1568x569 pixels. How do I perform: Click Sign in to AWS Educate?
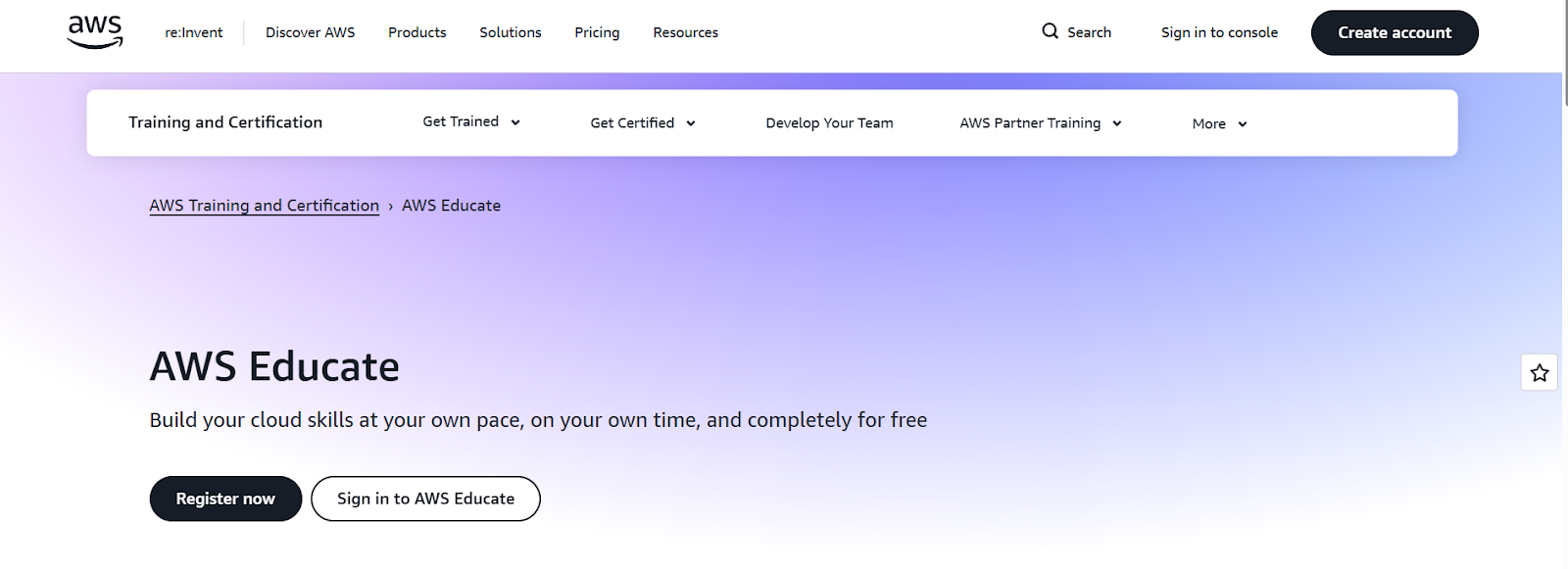[425, 498]
